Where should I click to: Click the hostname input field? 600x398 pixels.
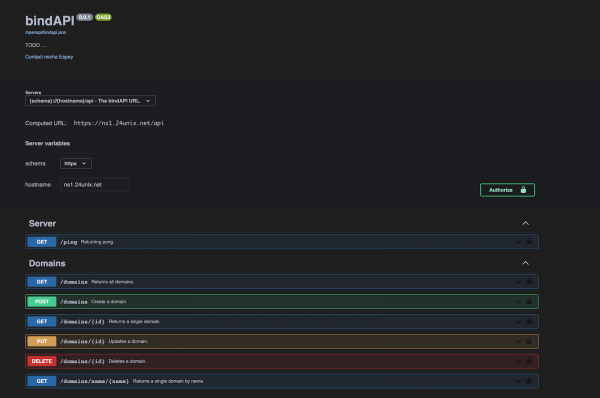tap(94, 184)
